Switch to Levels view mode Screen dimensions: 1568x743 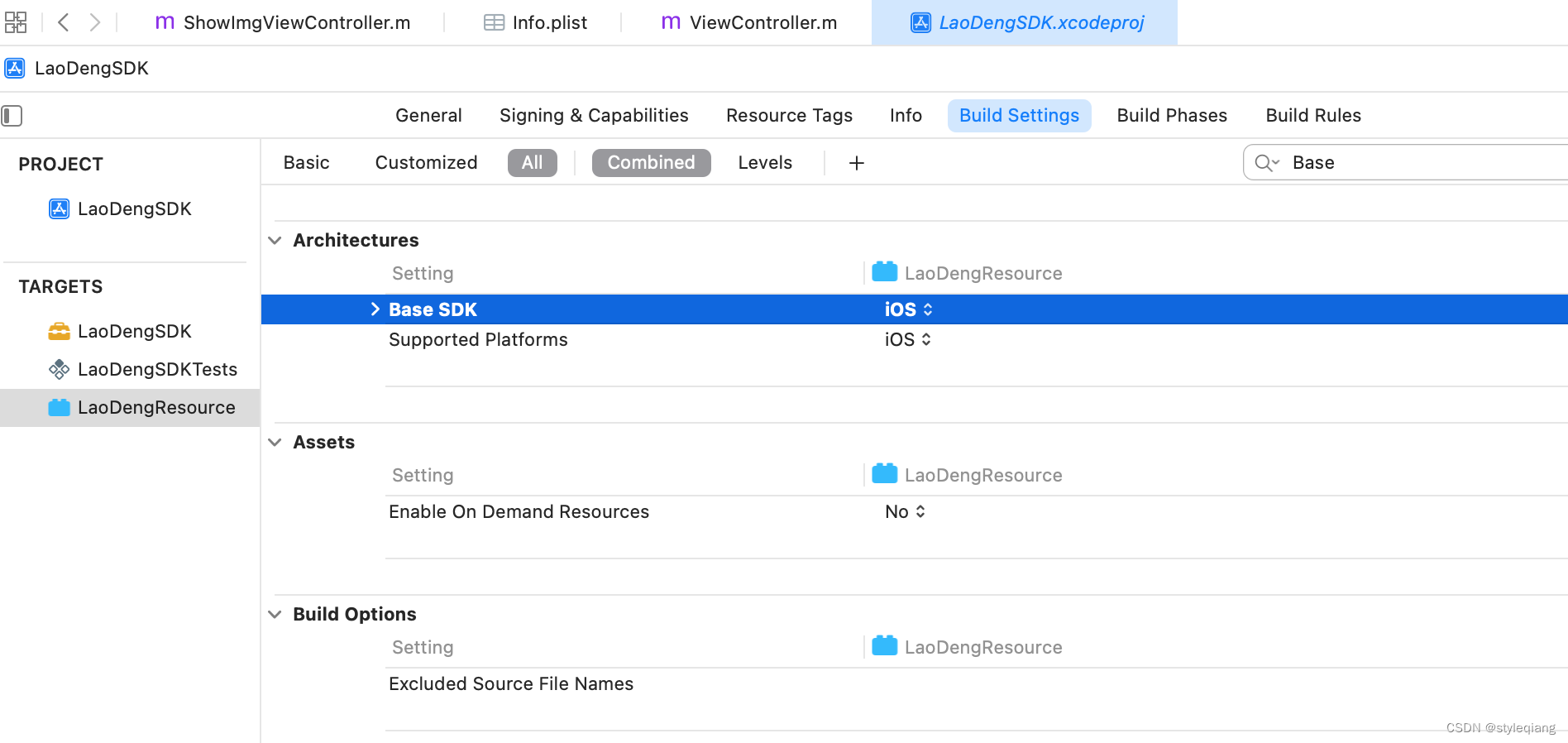(765, 162)
